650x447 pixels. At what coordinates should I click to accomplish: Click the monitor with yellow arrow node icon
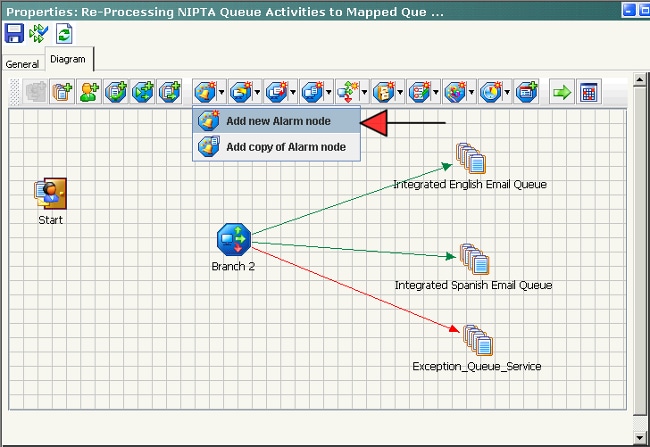click(x=241, y=92)
